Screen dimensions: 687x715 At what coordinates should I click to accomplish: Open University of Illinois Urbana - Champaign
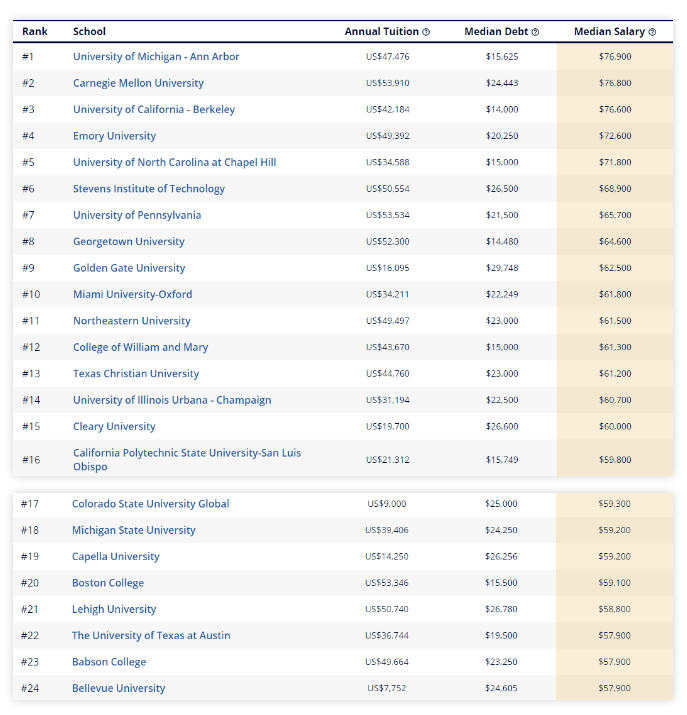pyautogui.click(x=172, y=400)
